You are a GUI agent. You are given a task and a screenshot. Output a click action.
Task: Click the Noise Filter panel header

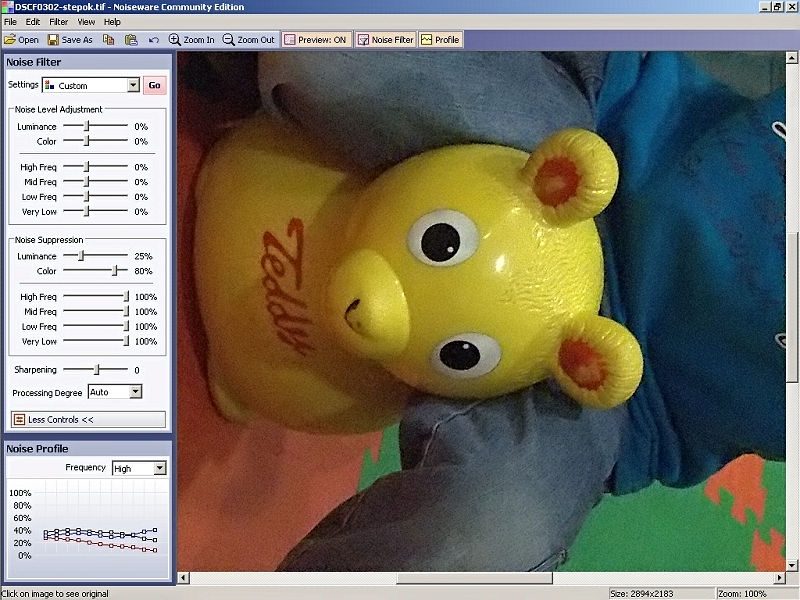tap(87, 62)
